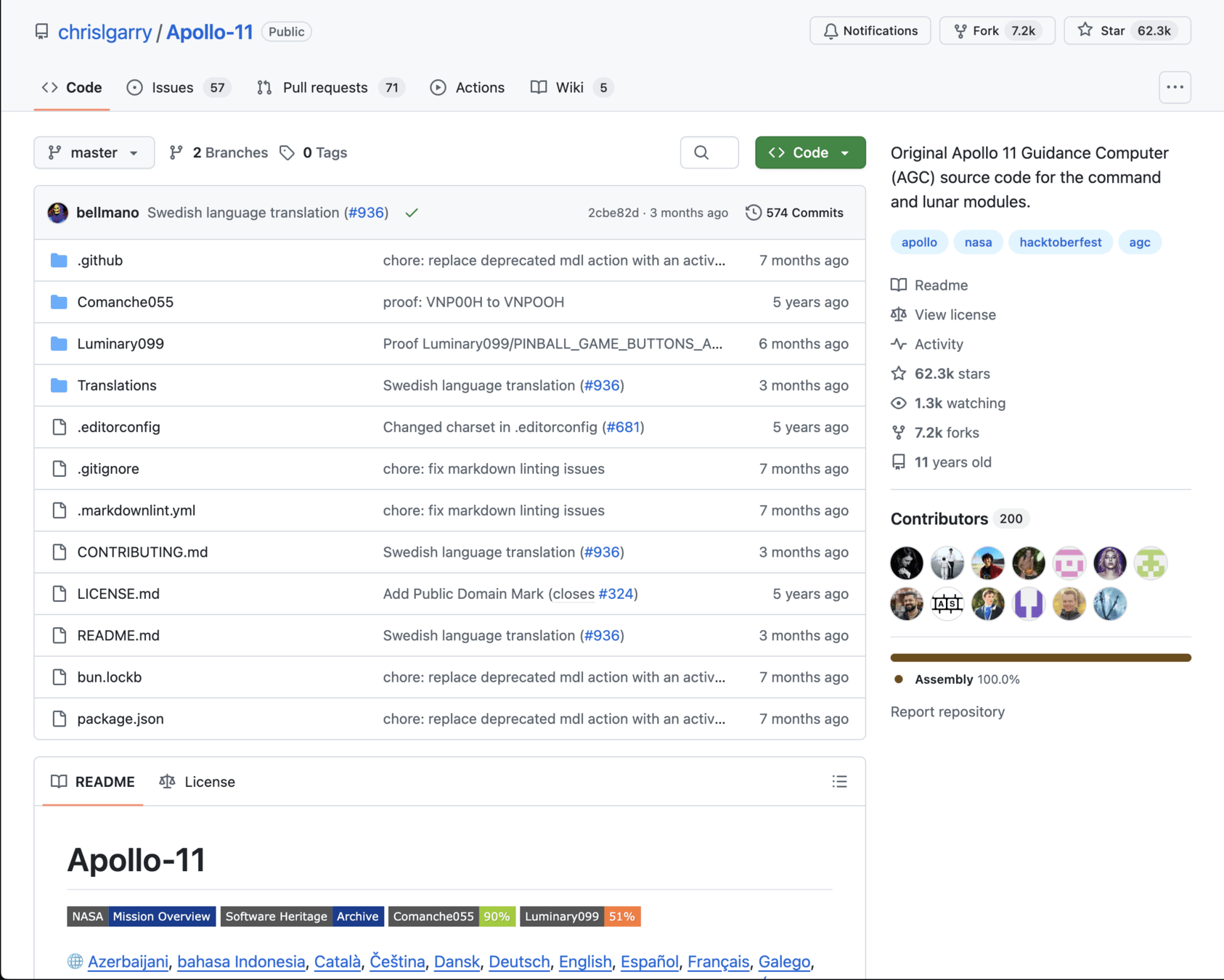Screen dimensions: 1224x980
Task: Open the Activity link
Action: pos(928,344)
